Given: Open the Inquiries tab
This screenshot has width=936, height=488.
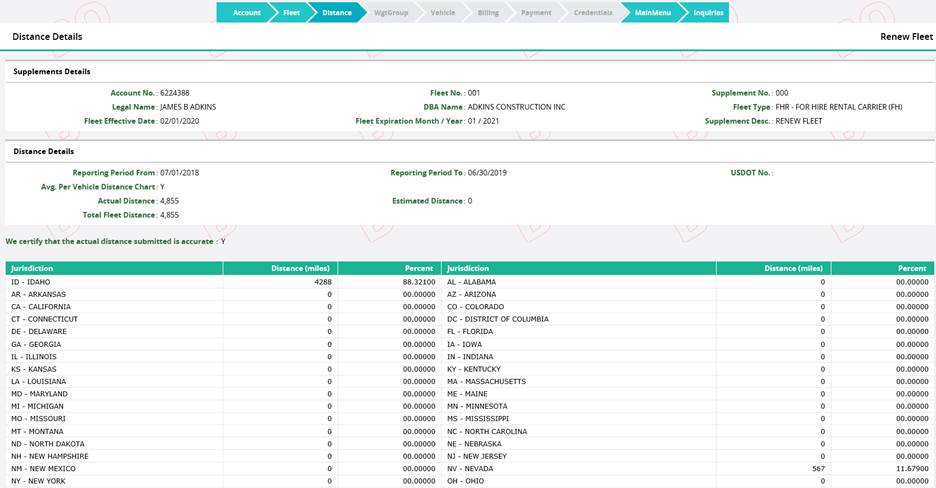Looking at the screenshot, I should point(708,13).
